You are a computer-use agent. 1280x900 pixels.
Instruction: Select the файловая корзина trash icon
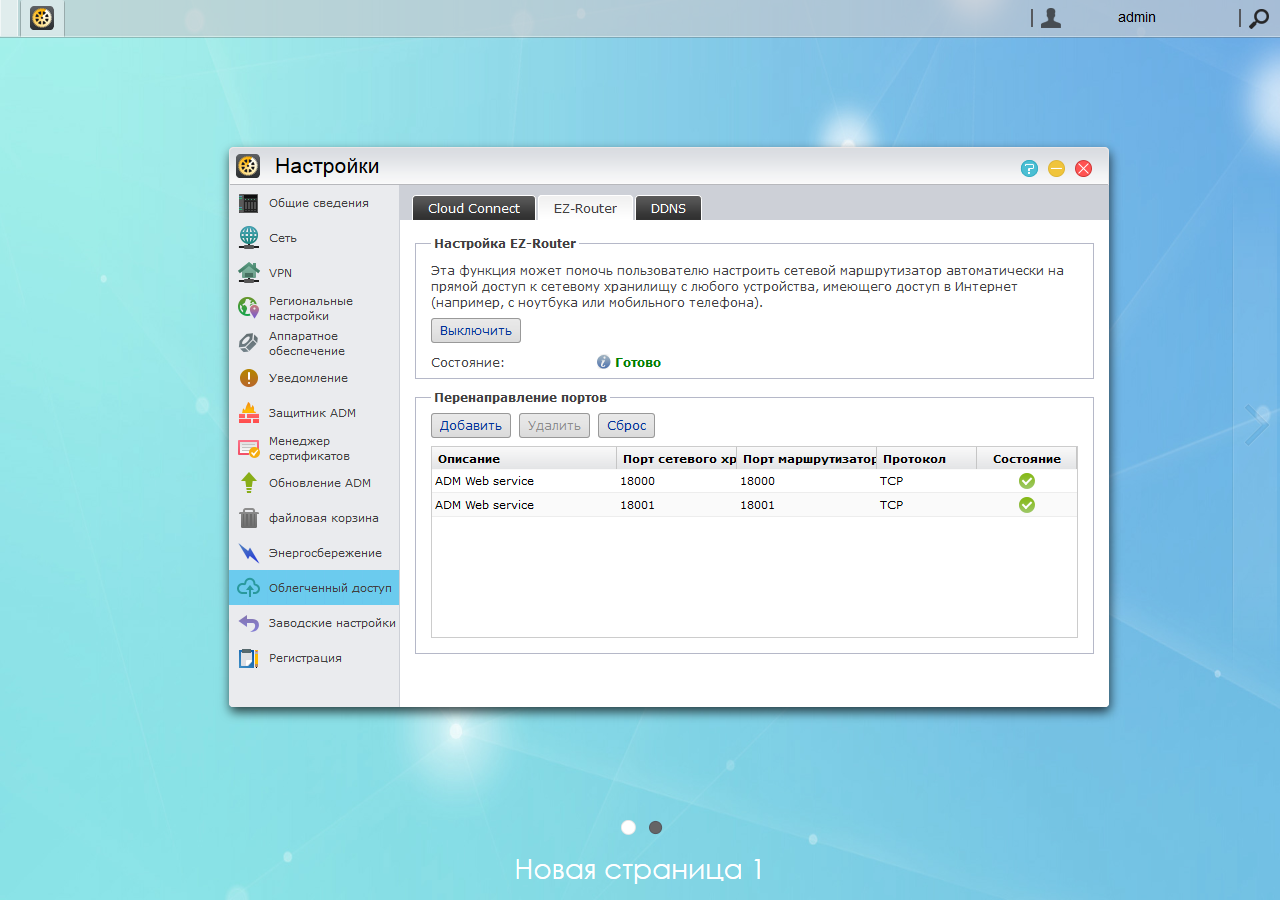[249, 518]
